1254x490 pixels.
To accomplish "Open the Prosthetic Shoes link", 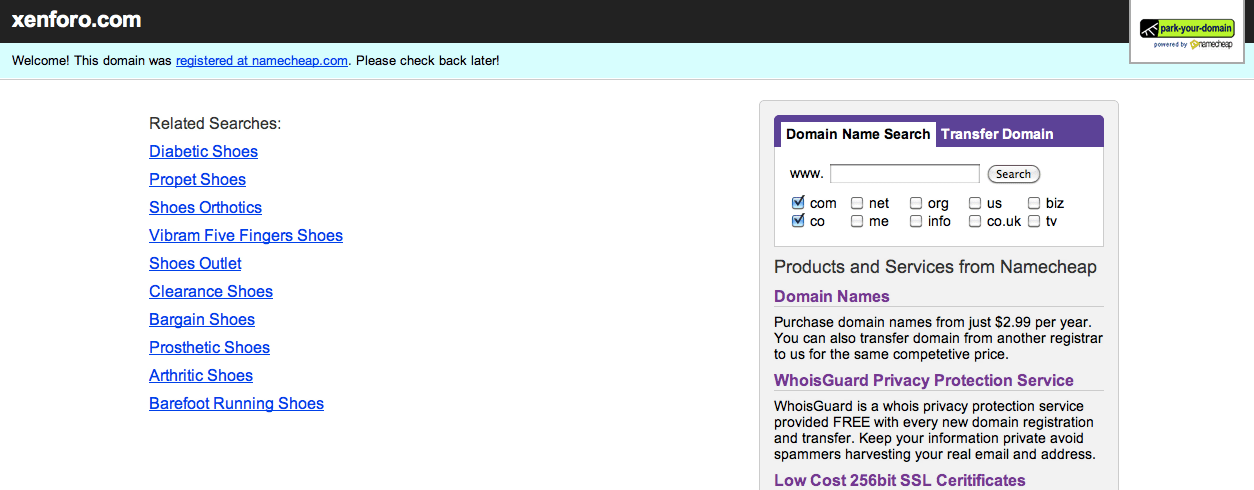I will click(x=209, y=348).
